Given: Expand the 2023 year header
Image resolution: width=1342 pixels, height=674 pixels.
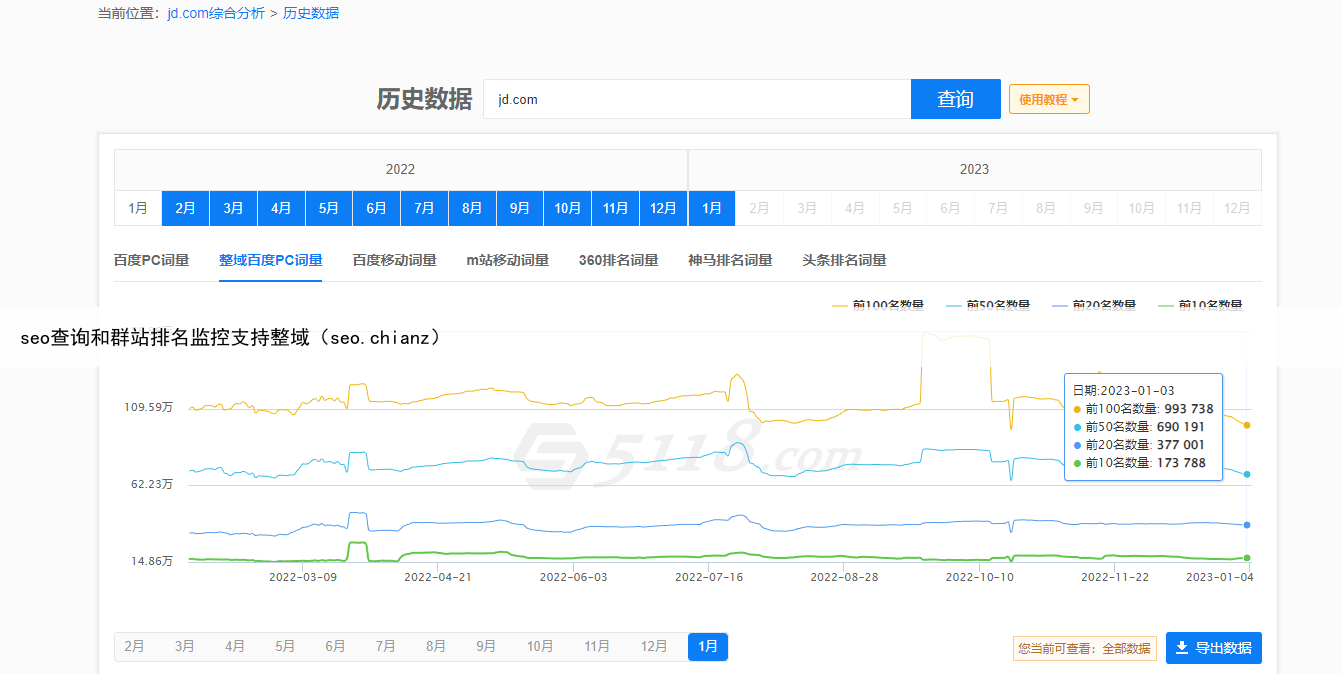Looking at the screenshot, I should [x=974, y=170].
